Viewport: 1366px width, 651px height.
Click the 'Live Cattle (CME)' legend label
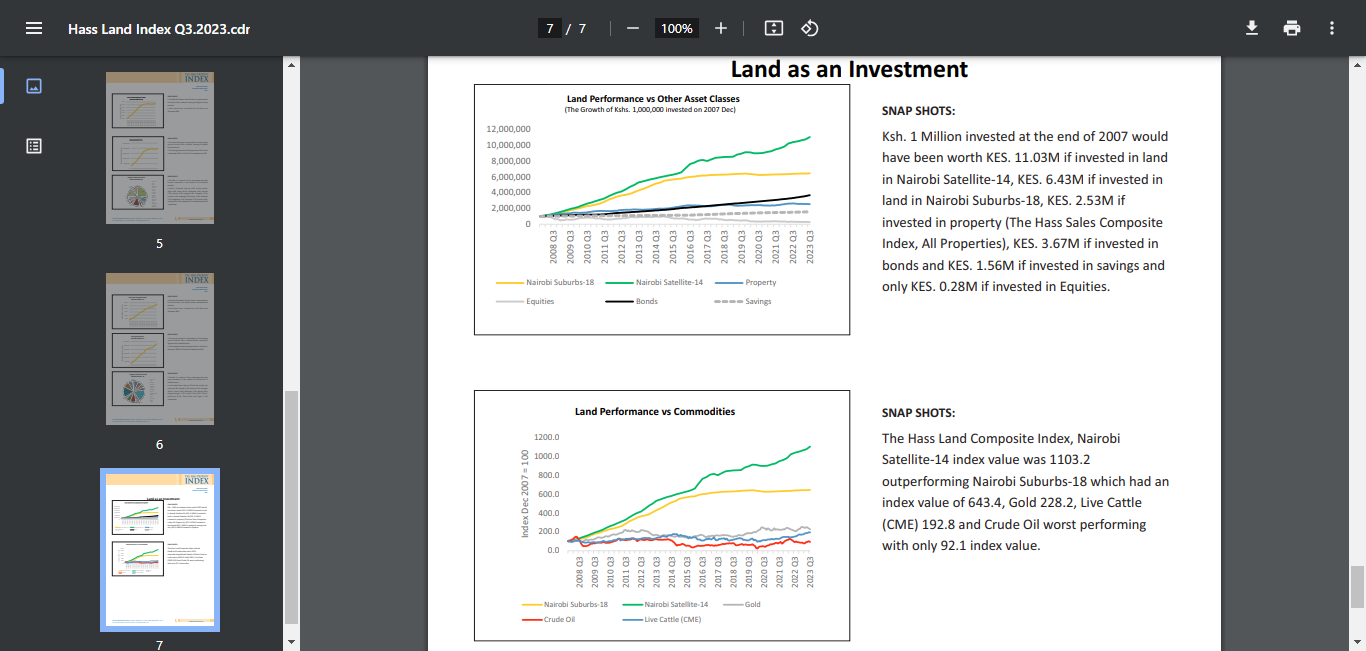tap(672, 619)
